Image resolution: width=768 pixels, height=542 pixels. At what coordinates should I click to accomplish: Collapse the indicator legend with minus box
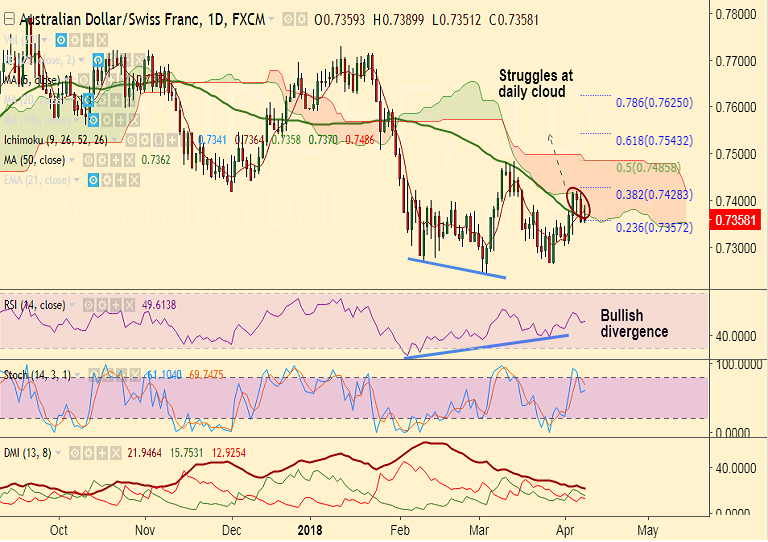coord(9,20)
